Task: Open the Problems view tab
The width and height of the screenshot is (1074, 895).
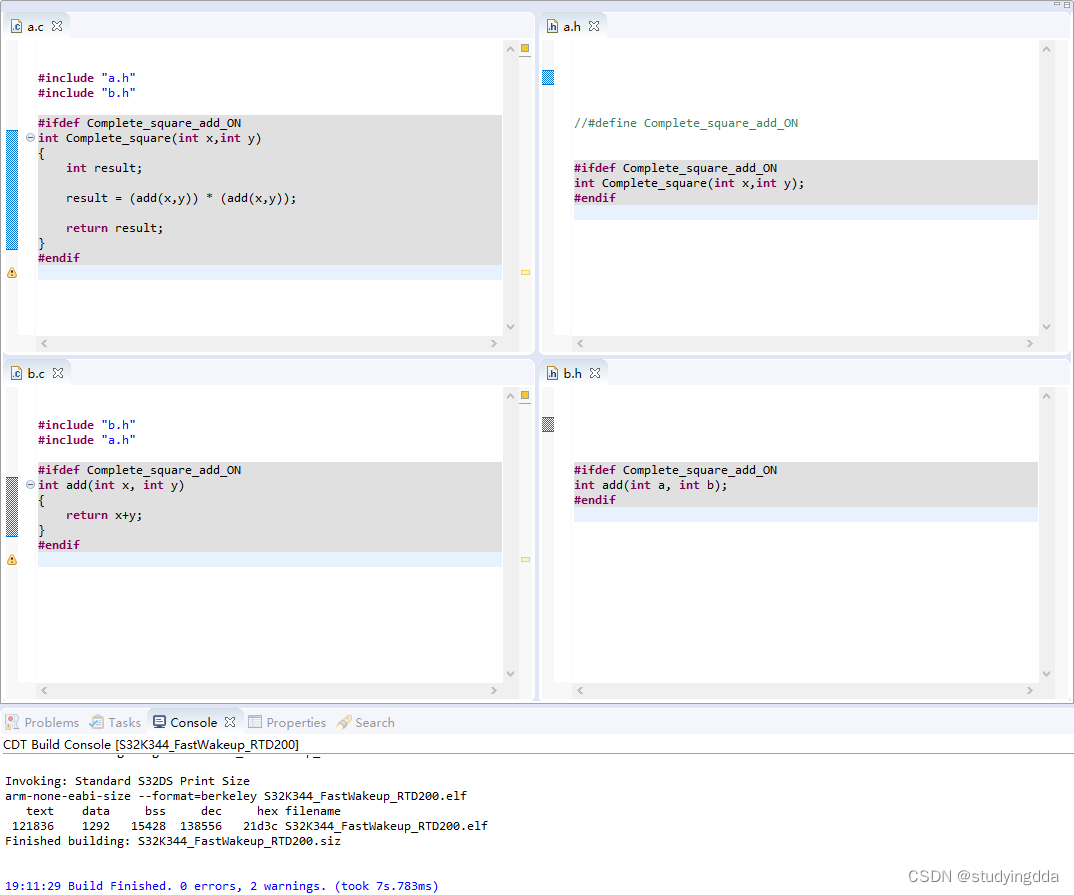Action: point(42,722)
